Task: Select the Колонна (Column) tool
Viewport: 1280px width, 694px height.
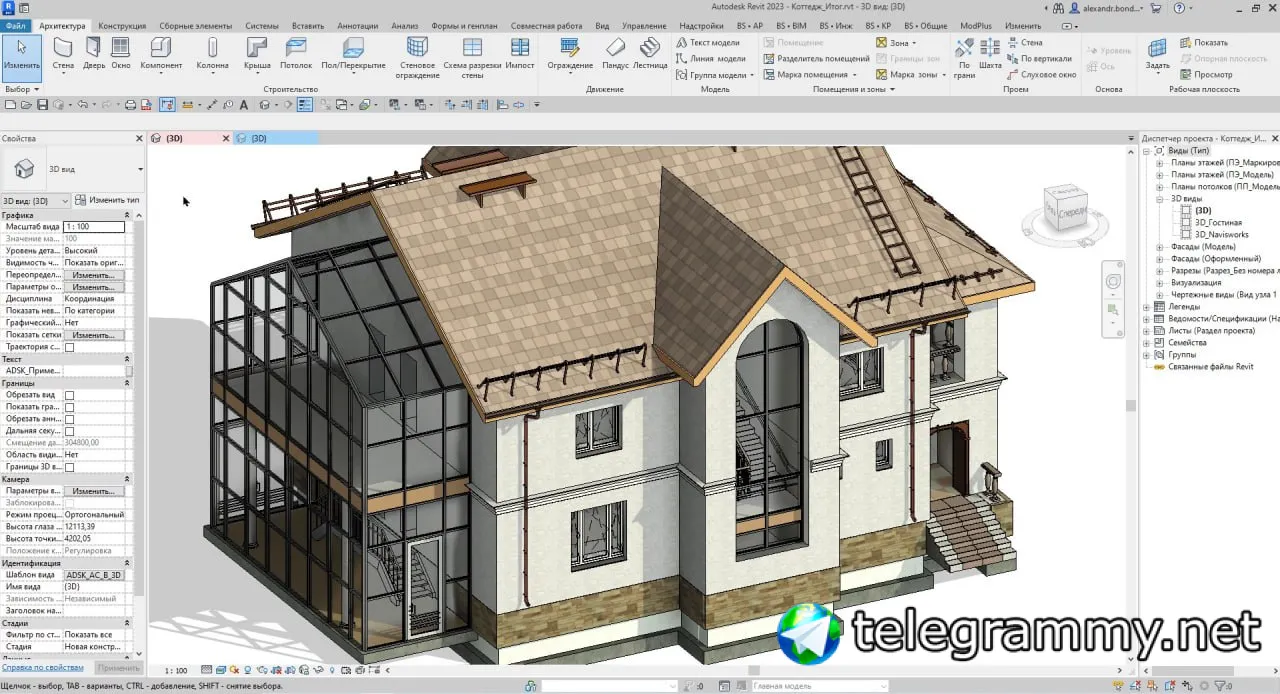Action: pos(212,55)
